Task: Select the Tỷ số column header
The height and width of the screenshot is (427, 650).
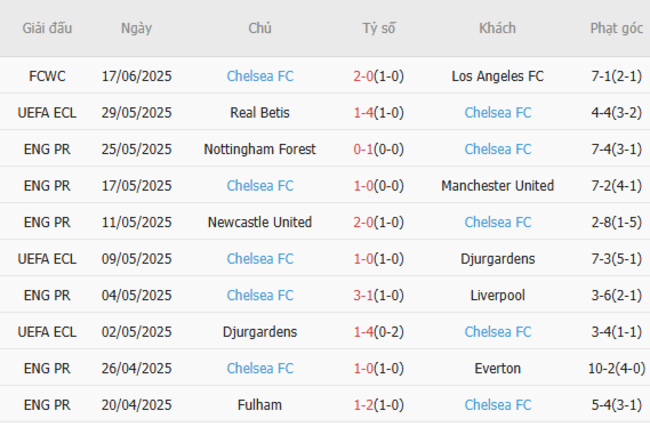Action: 379,28
